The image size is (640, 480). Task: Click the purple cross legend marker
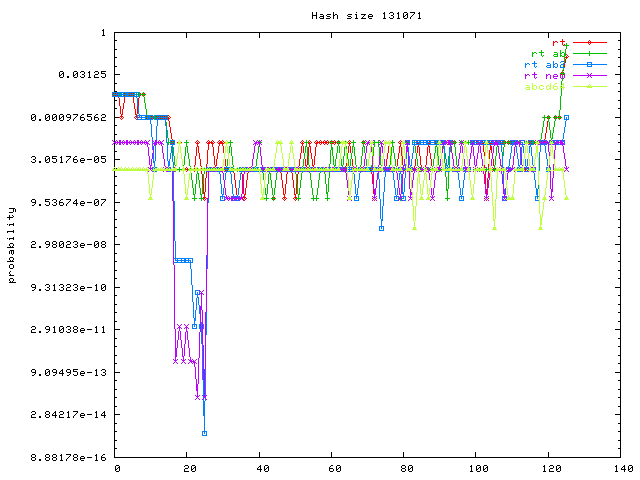pos(590,76)
